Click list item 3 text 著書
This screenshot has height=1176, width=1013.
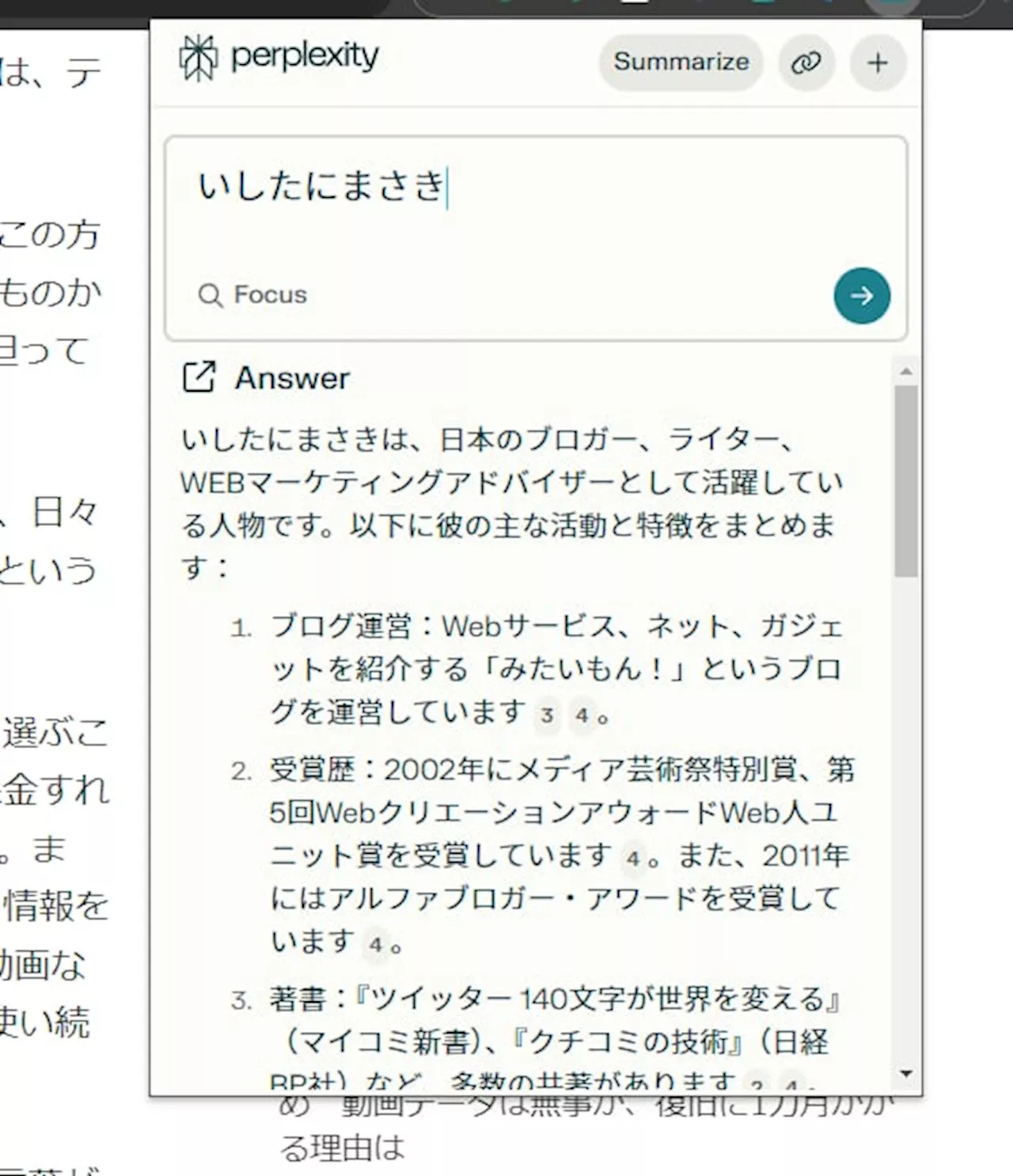[298, 999]
